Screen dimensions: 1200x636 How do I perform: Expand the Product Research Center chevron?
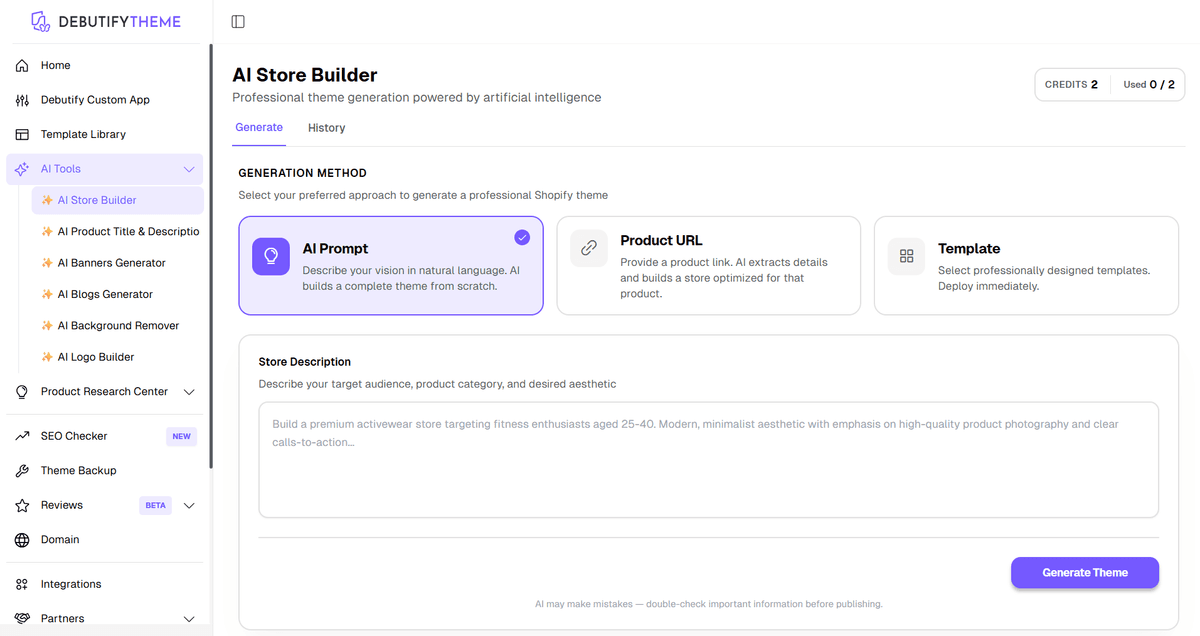point(189,392)
